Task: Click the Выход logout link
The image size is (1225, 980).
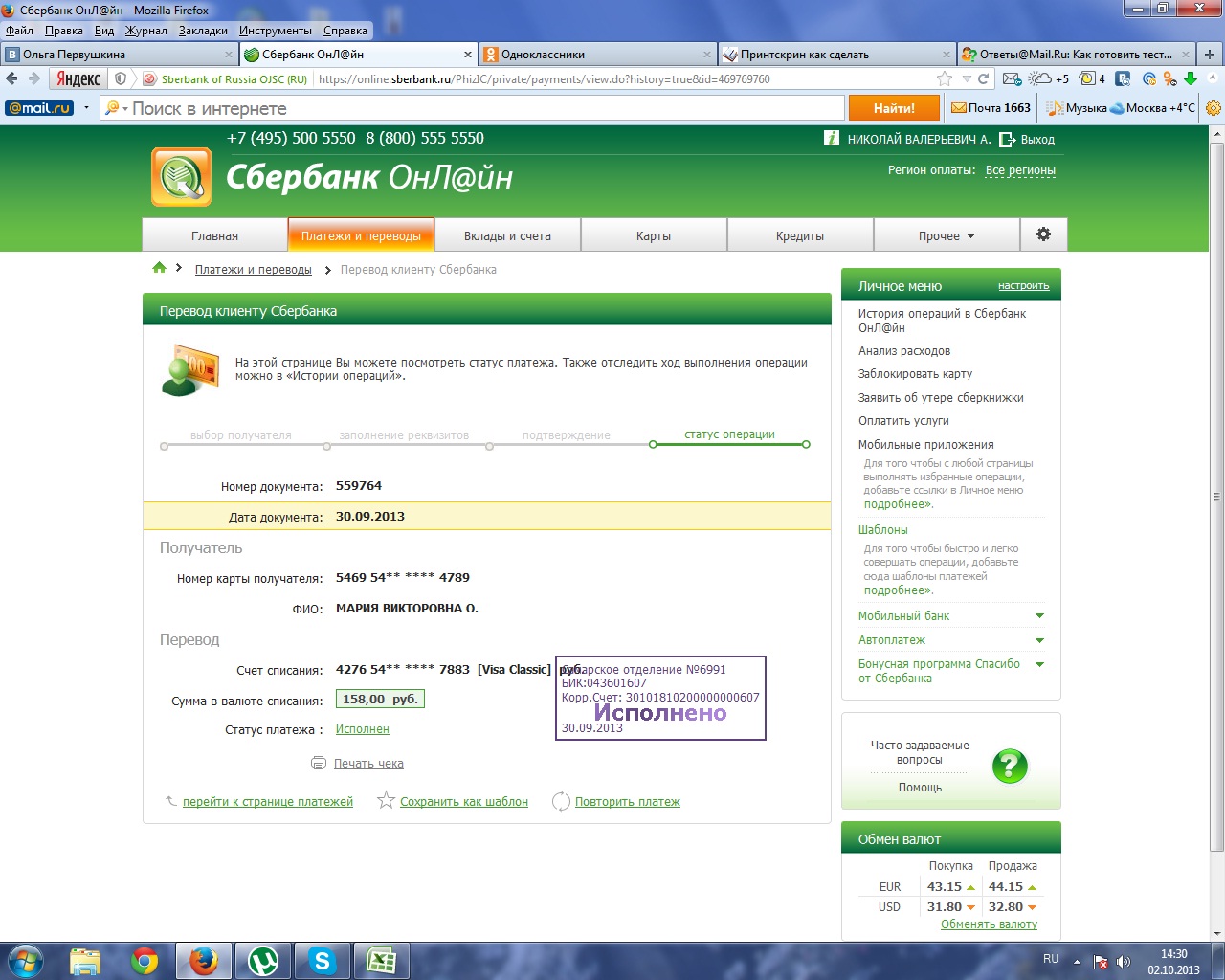Action: 1037,140
